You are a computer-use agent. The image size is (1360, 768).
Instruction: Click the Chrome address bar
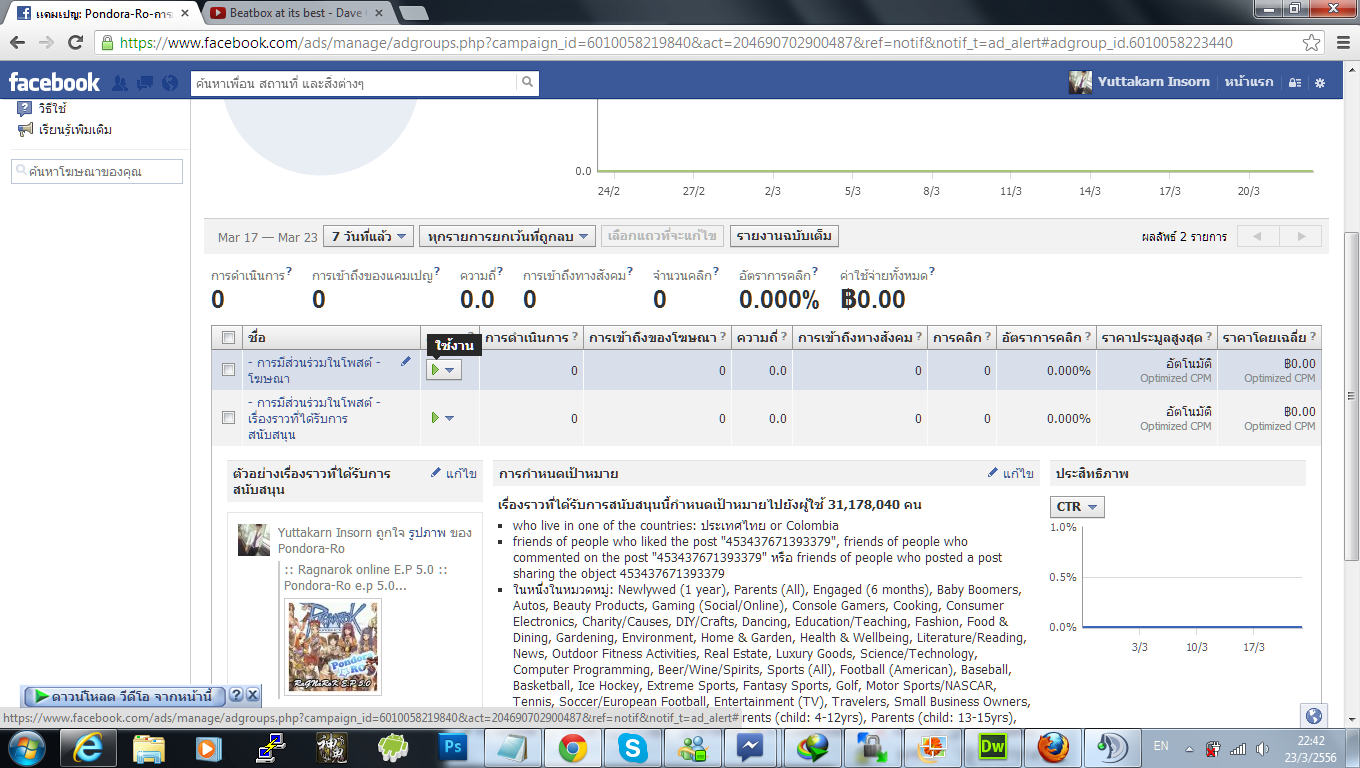pyautogui.click(x=698, y=43)
